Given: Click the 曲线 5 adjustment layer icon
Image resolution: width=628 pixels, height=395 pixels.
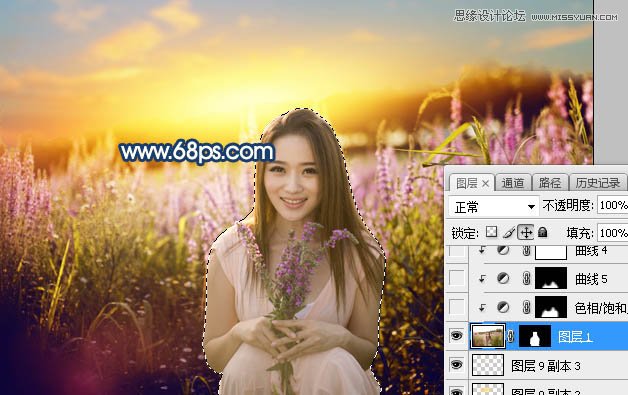Looking at the screenshot, I should pos(503,278).
